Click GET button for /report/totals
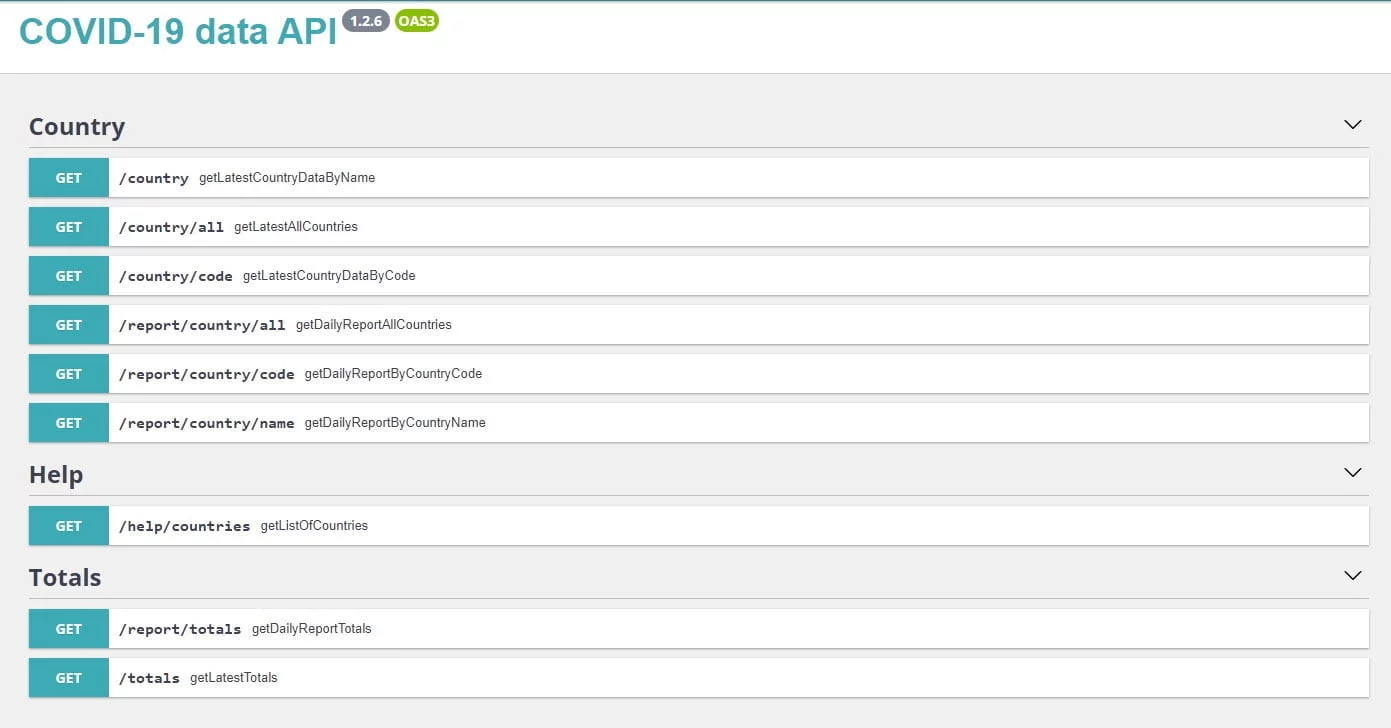 (x=69, y=629)
